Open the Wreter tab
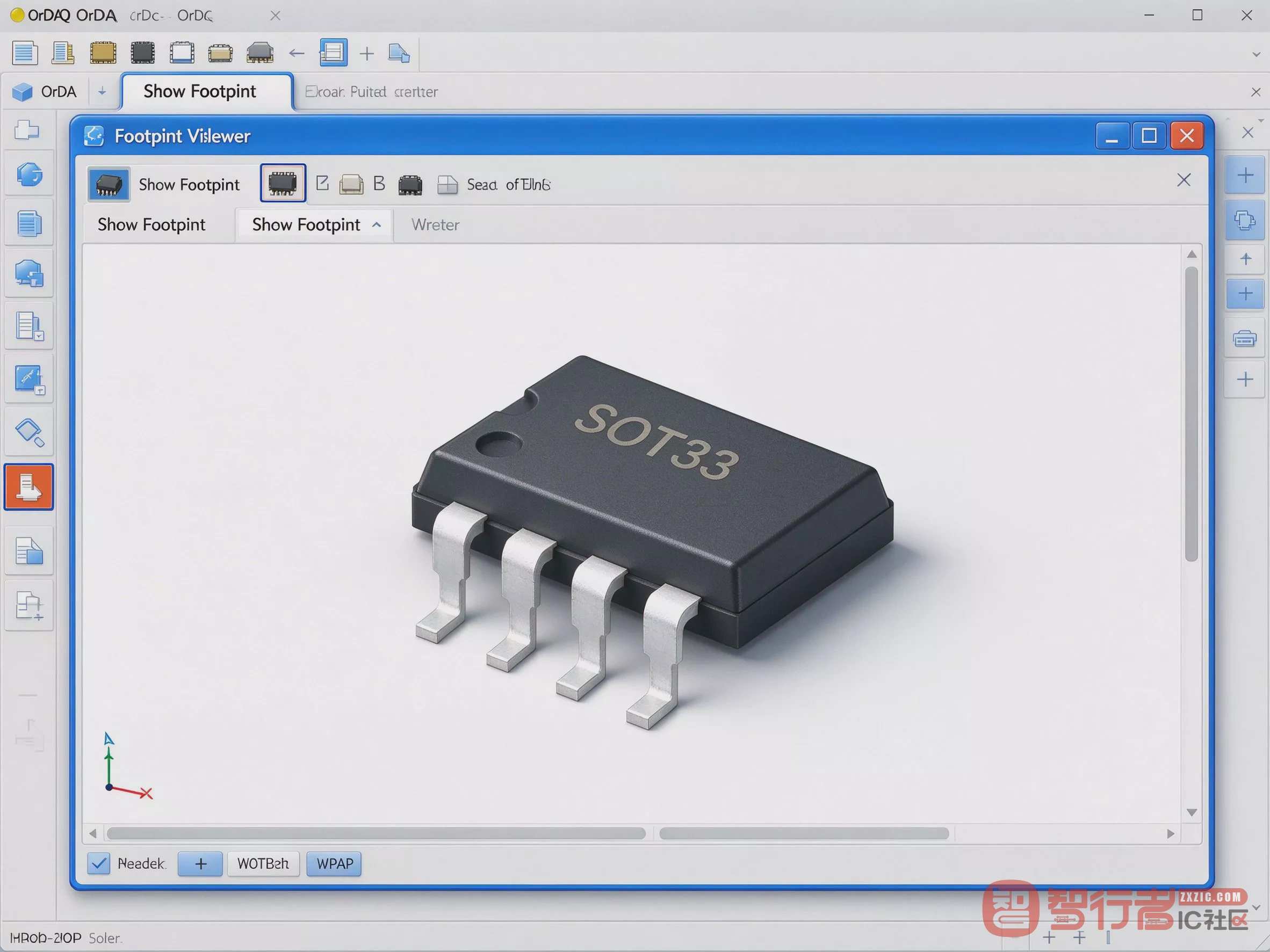The height and width of the screenshot is (952, 1270). pyautogui.click(x=435, y=225)
